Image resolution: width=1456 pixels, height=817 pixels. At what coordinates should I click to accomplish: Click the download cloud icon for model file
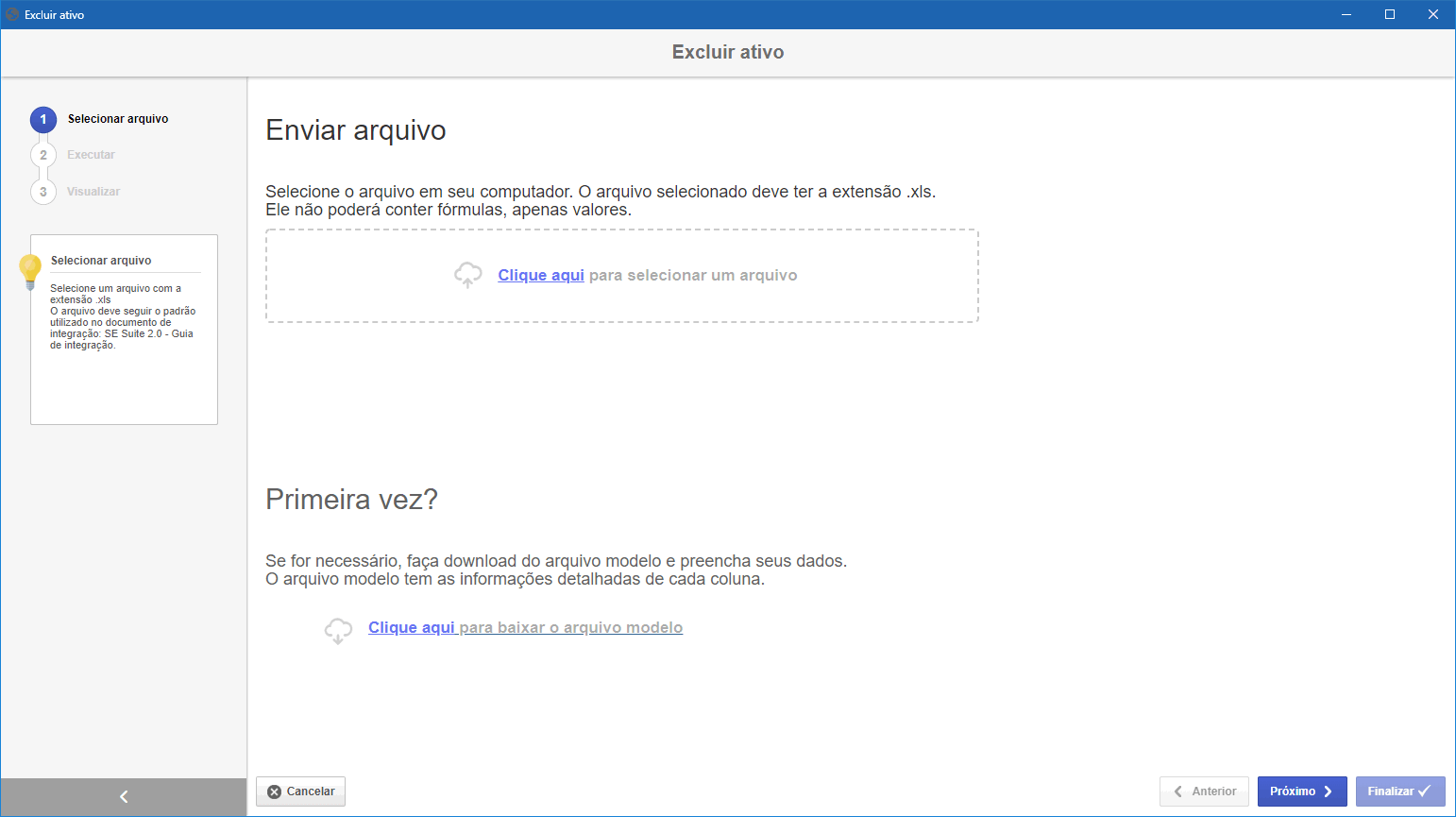pyautogui.click(x=338, y=630)
